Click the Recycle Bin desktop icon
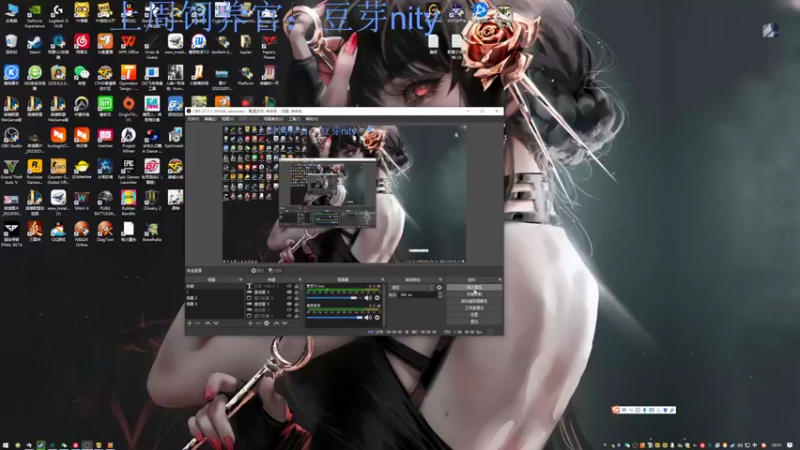Screen dimensions: 800x450 pyautogui.click(x=11, y=45)
